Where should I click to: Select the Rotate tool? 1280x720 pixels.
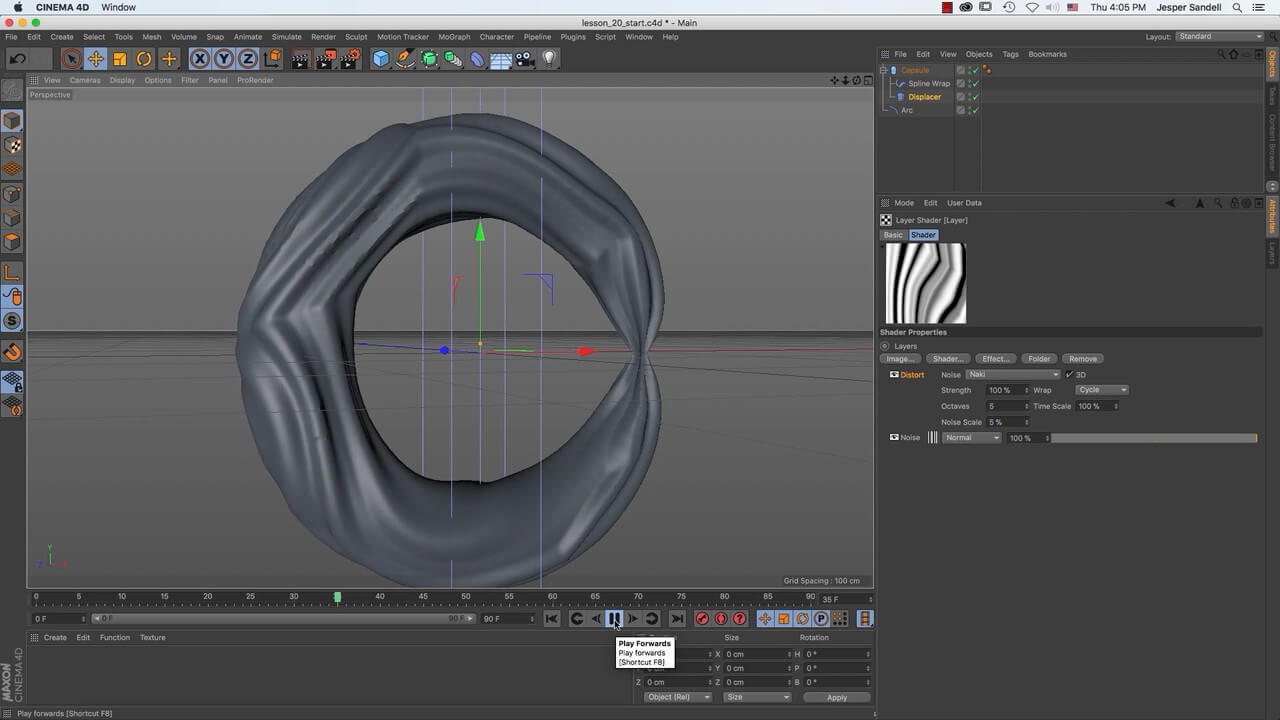[144, 58]
